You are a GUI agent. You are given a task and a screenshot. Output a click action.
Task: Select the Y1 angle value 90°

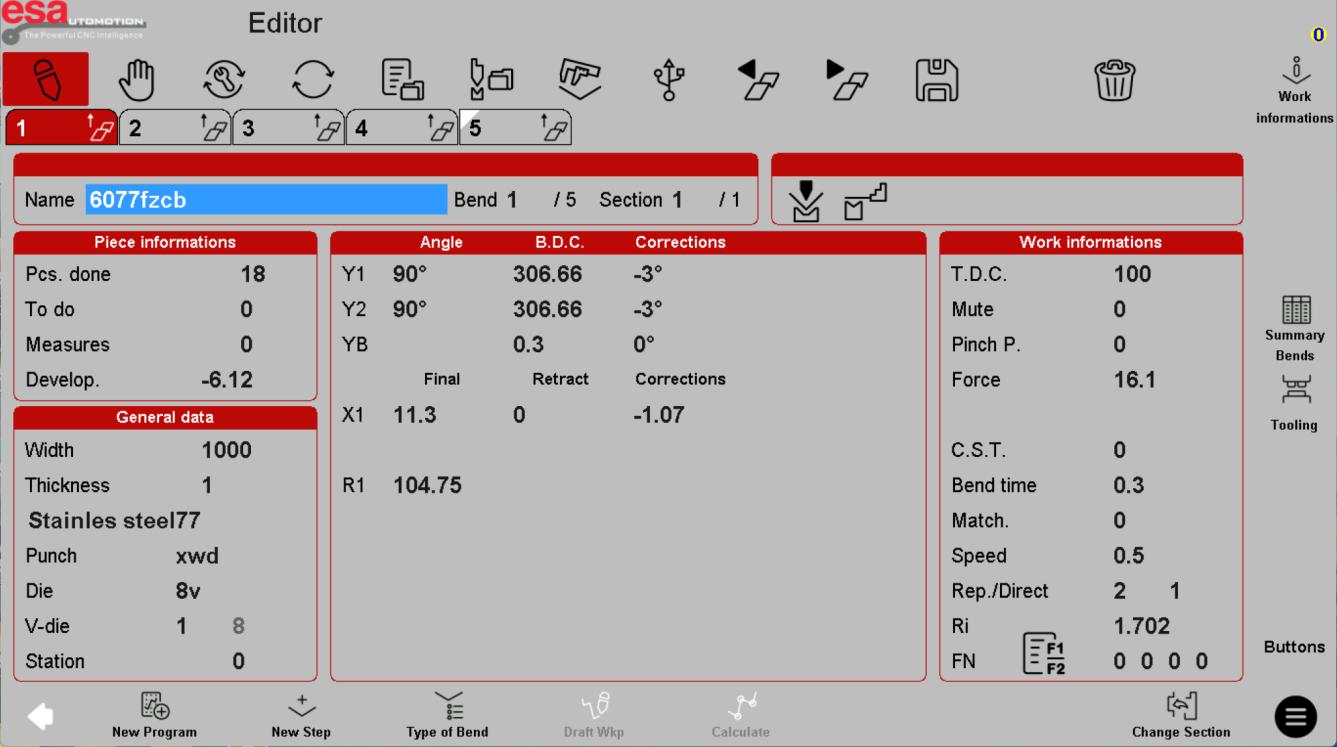click(410, 274)
